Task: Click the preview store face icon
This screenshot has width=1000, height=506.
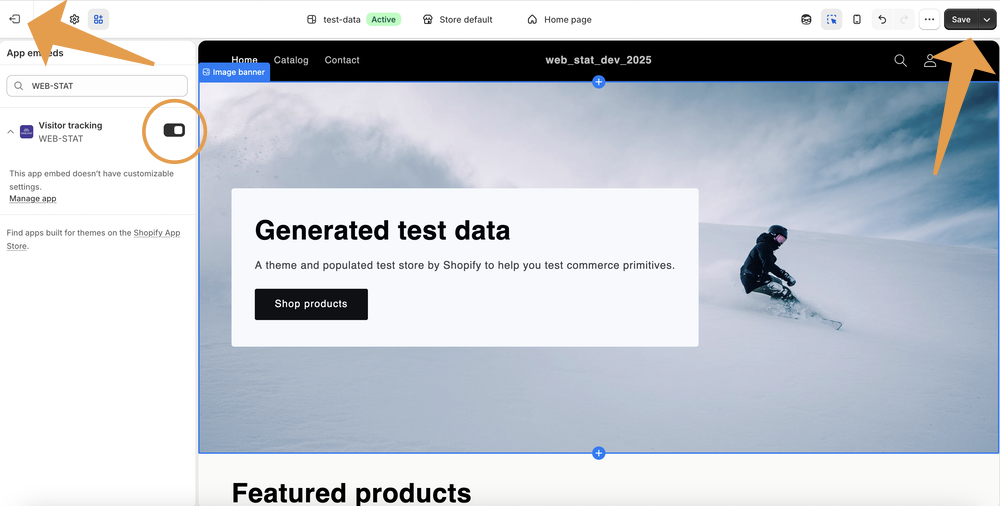Action: coord(806,19)
